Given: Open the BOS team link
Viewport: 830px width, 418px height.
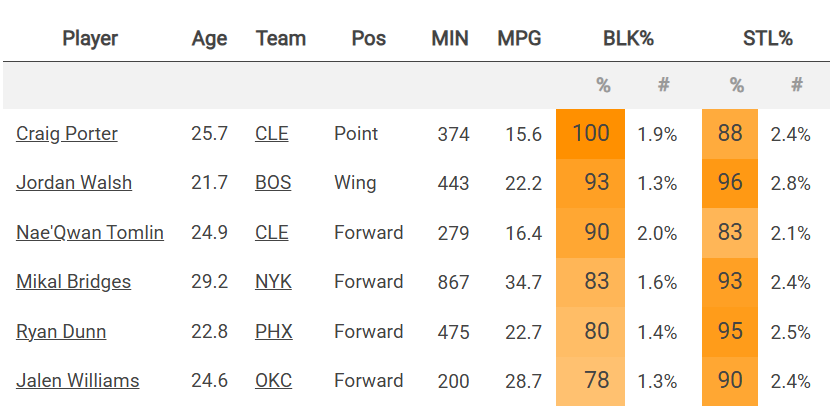Looking at the screenshot, I should click(272, 183).
